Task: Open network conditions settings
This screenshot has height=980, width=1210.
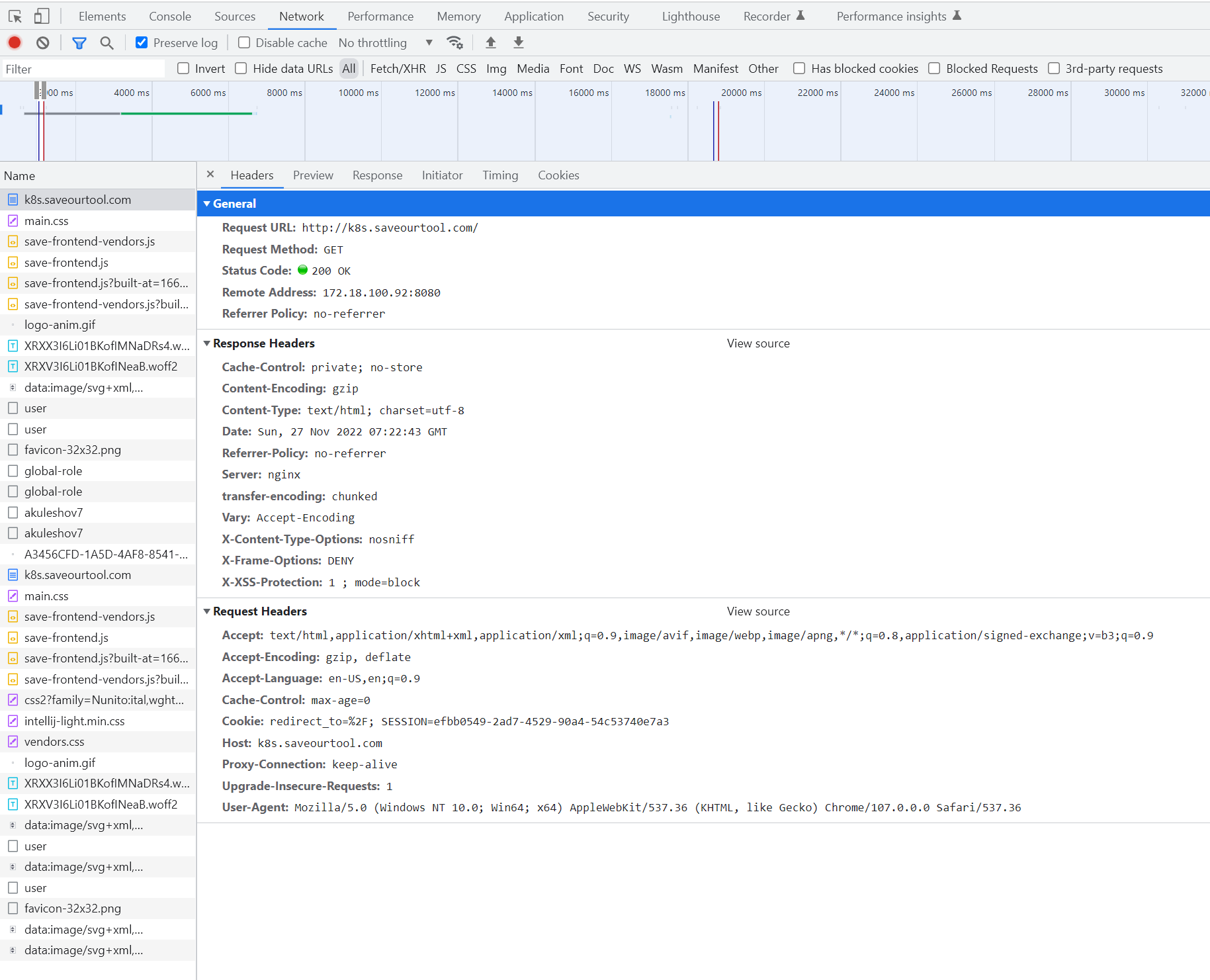Action: 454,42
